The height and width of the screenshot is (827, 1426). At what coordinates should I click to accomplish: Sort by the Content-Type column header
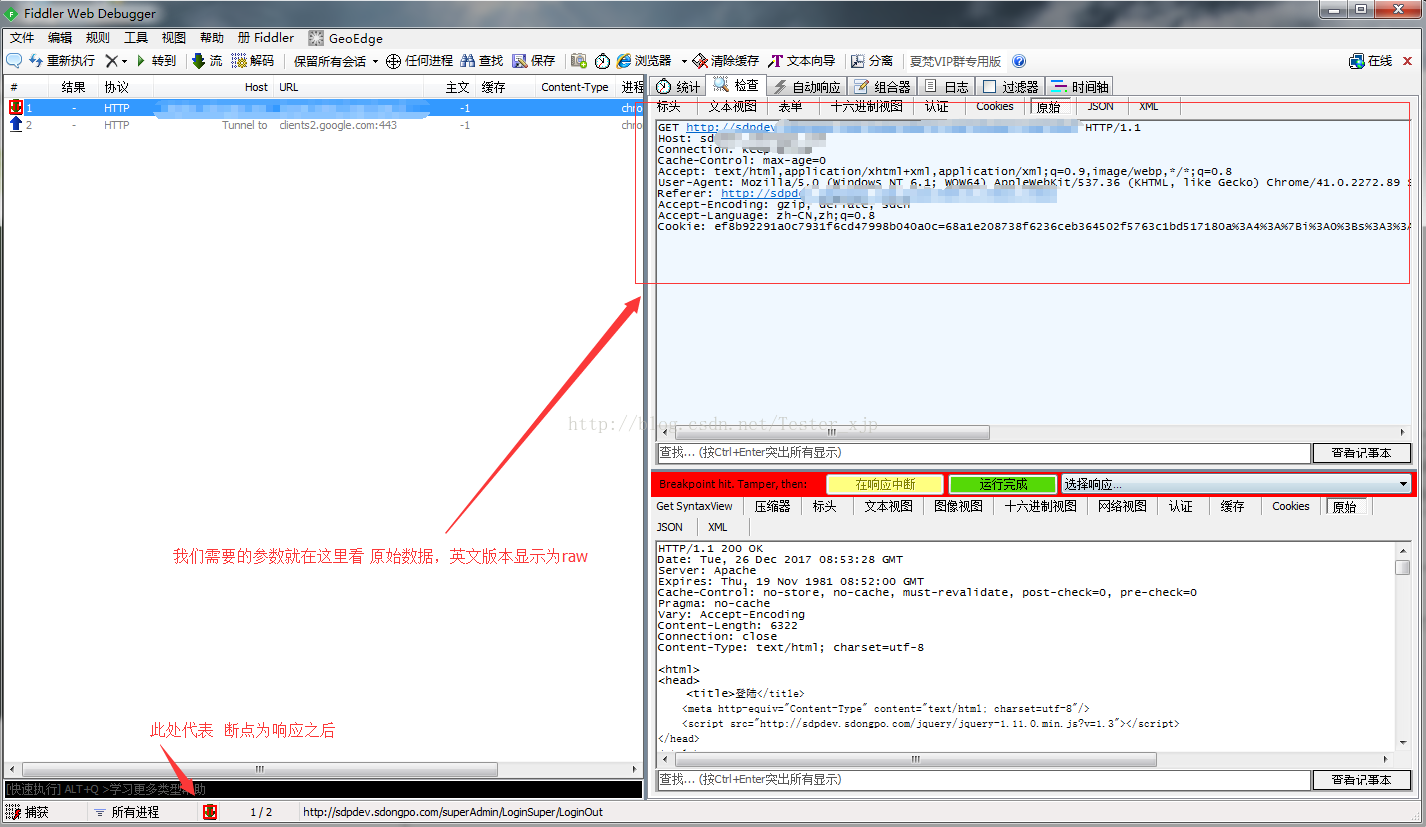pos(575,87)
